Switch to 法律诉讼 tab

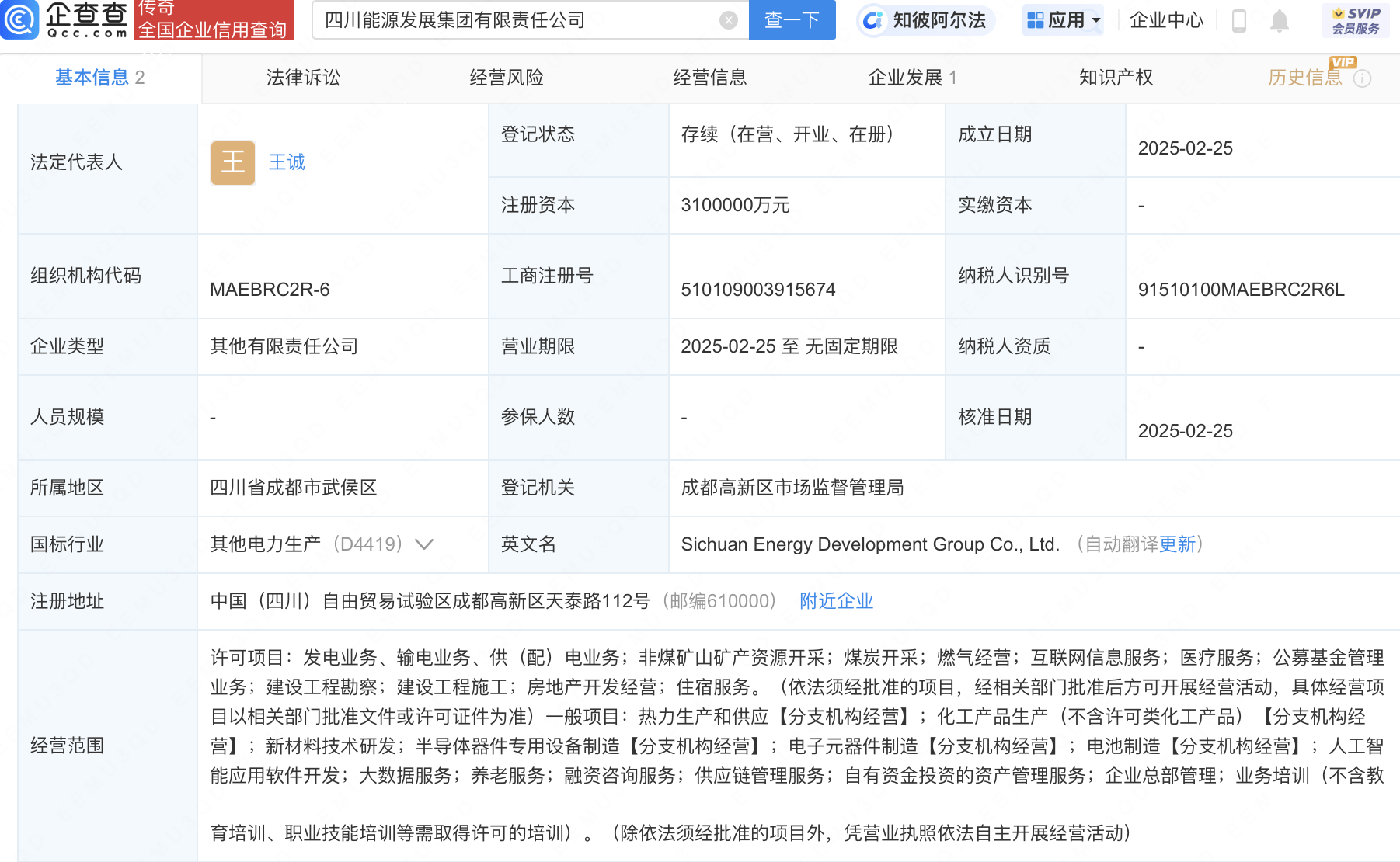[303, 78]
